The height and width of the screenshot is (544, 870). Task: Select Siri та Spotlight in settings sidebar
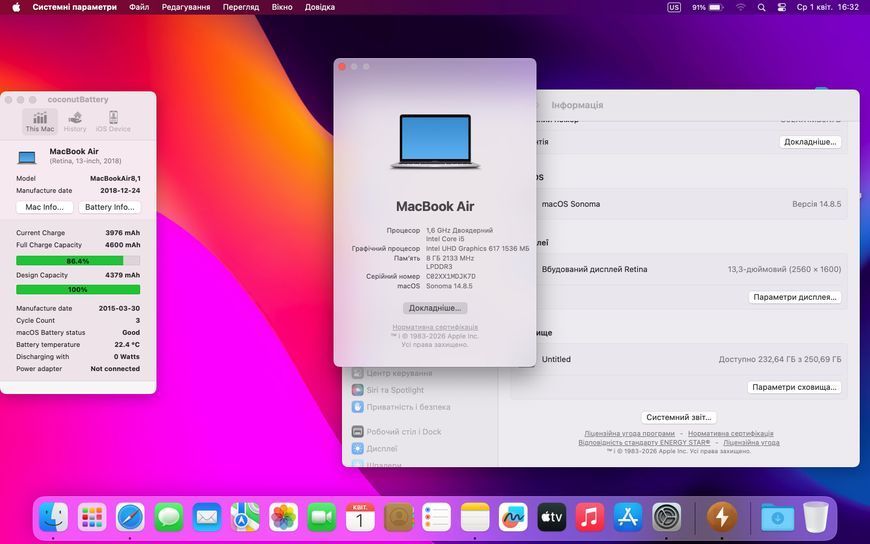pos(388,390)
